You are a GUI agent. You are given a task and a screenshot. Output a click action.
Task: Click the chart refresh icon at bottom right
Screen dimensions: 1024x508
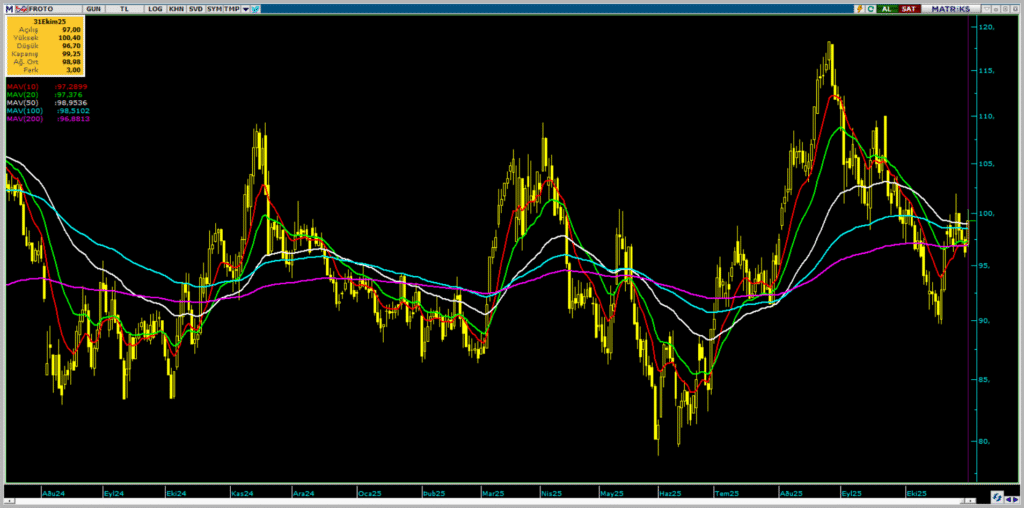tap(997, 497)
